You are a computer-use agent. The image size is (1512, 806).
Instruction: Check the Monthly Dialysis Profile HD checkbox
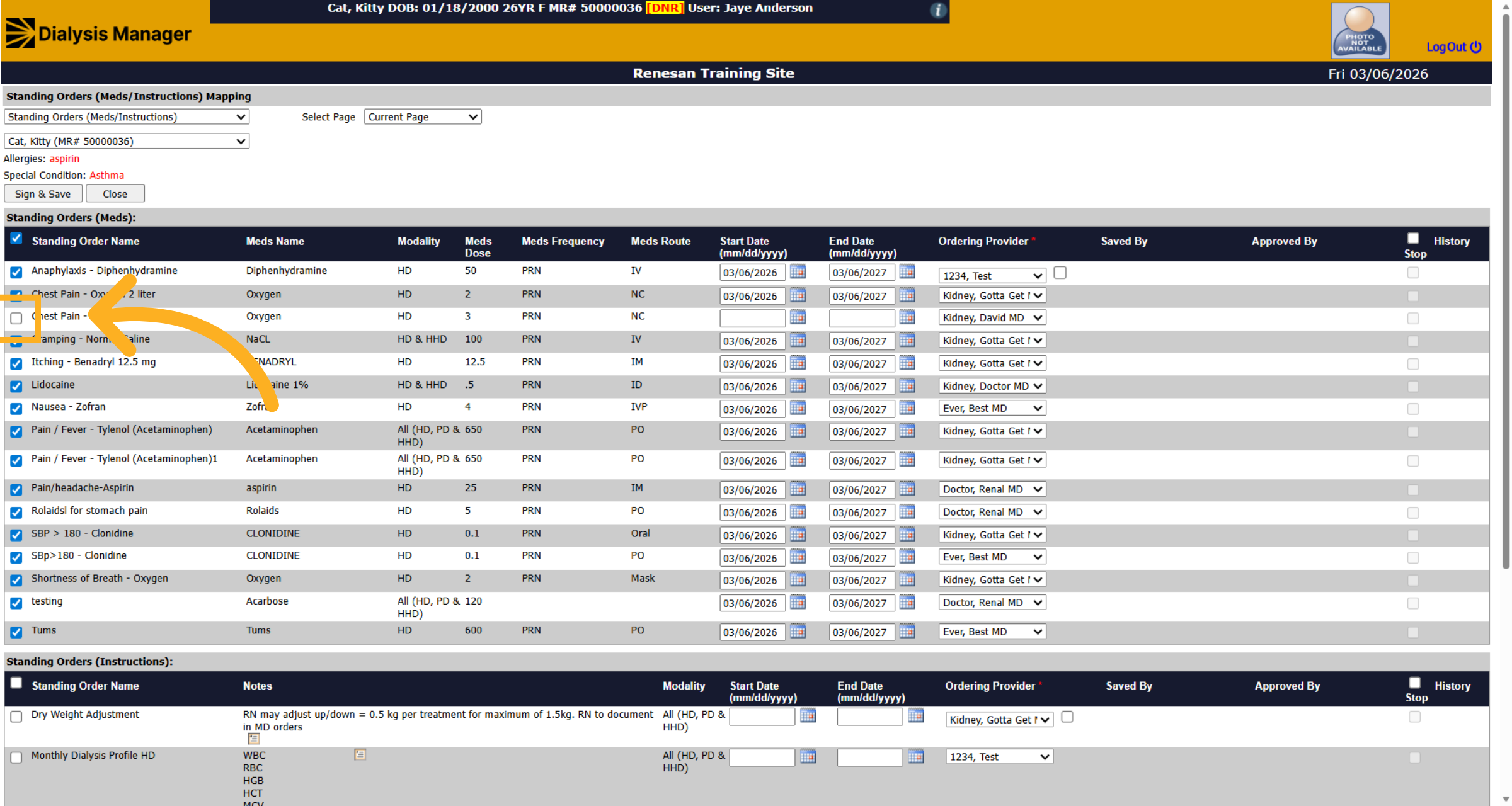click(x=16, y=758)
